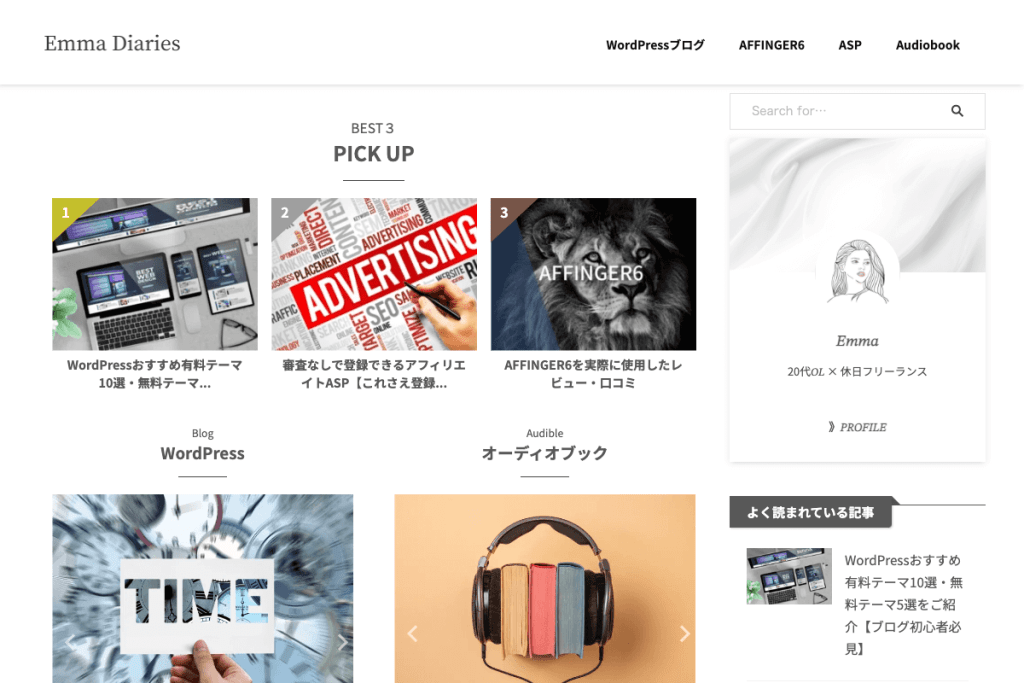Open the AFFINGER6 lion image post
The height and width of the screenshot is (683, 1024).
(594, 274)
